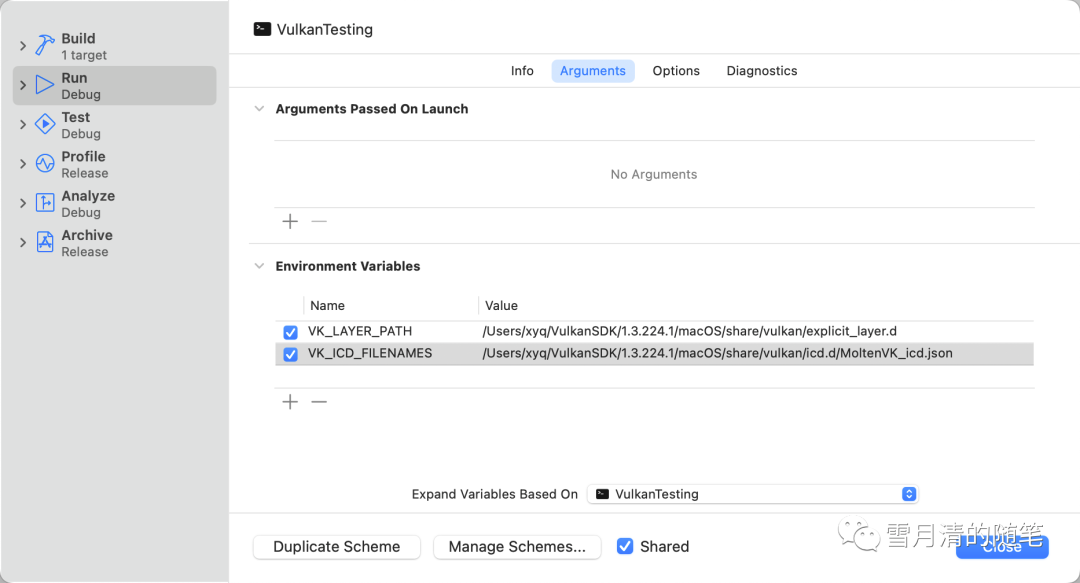
Task: Click the Test diamond icon
Action: (x=45, y=124)
